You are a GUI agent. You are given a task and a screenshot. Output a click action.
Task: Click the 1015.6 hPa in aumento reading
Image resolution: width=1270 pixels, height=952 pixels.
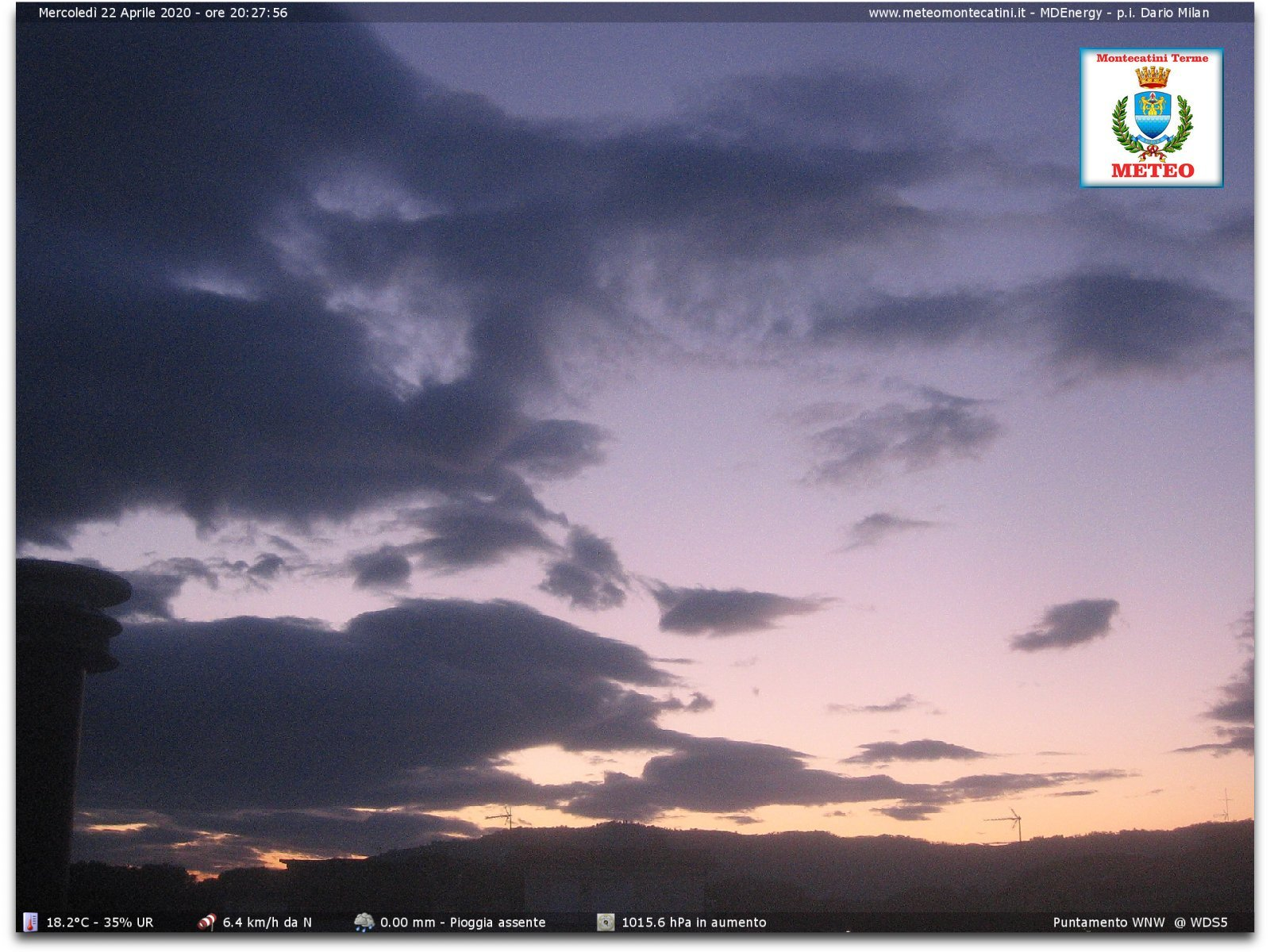(x=694, y=922)
